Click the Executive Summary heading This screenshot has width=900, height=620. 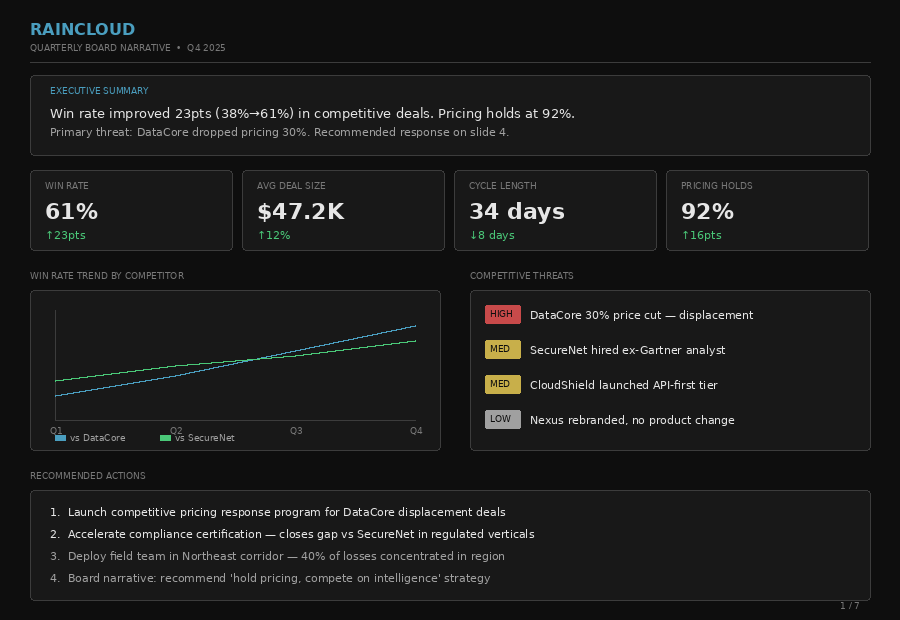pyautogui.click(x=99, y=91)
